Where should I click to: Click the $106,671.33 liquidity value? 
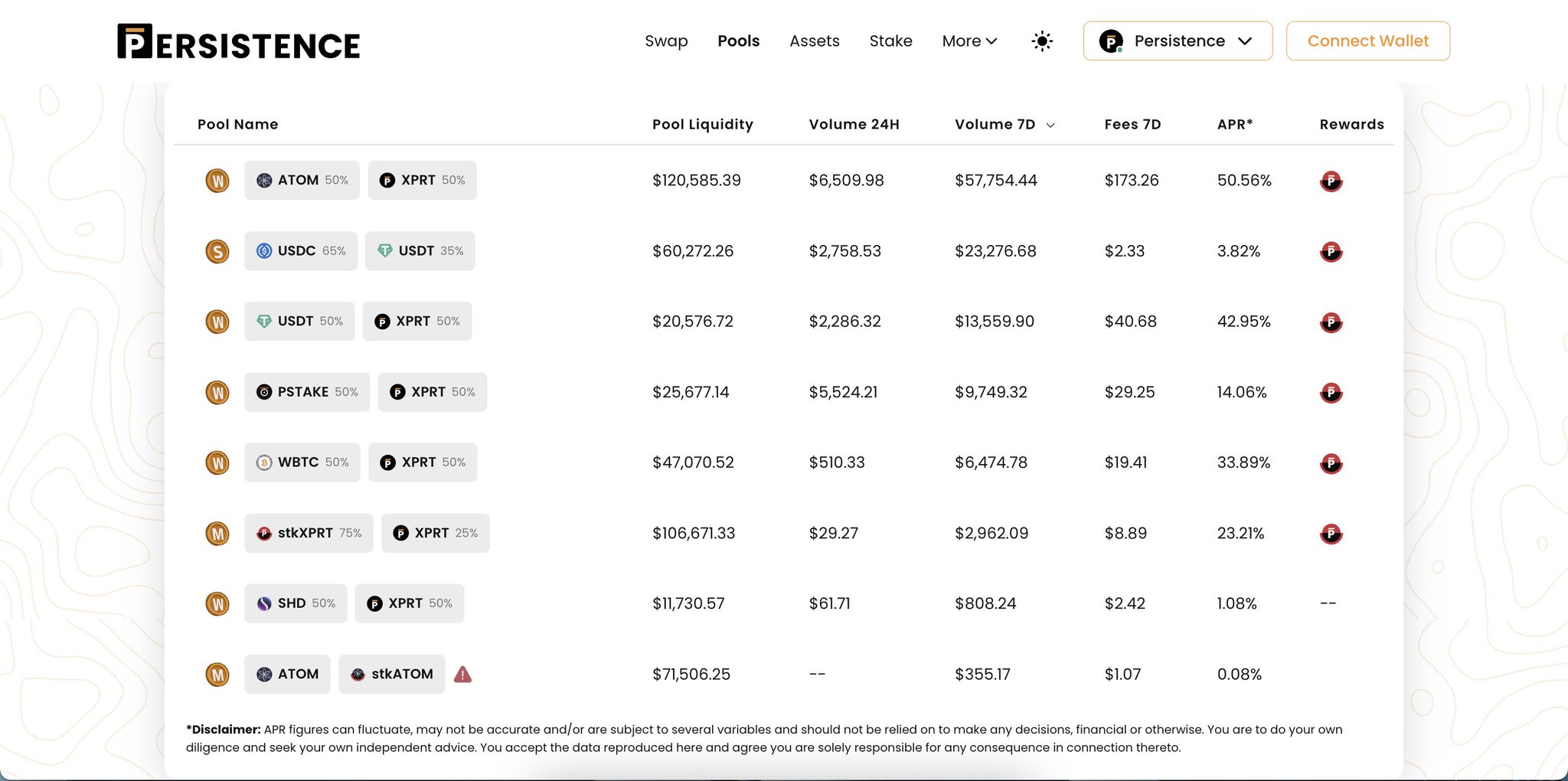[693, 533]
